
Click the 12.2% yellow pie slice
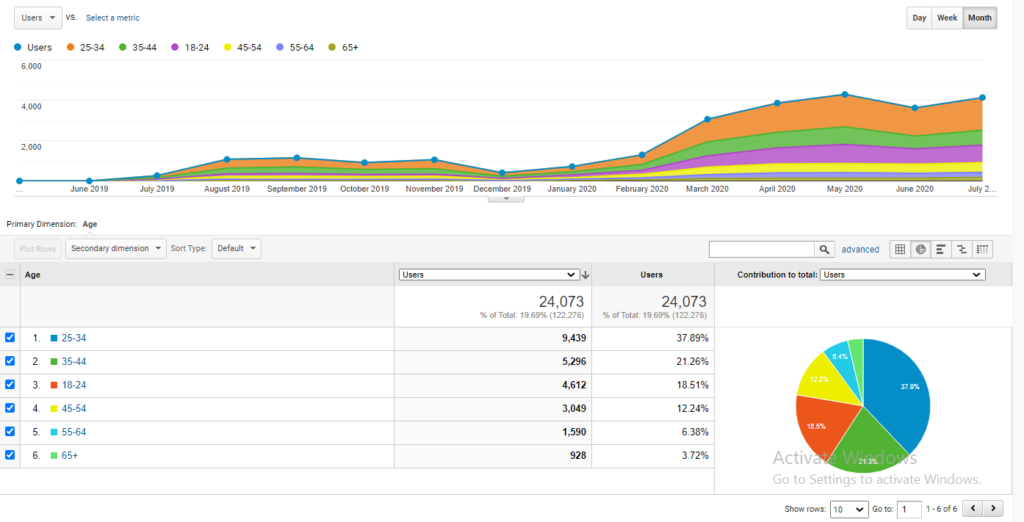tap(823, 380)
